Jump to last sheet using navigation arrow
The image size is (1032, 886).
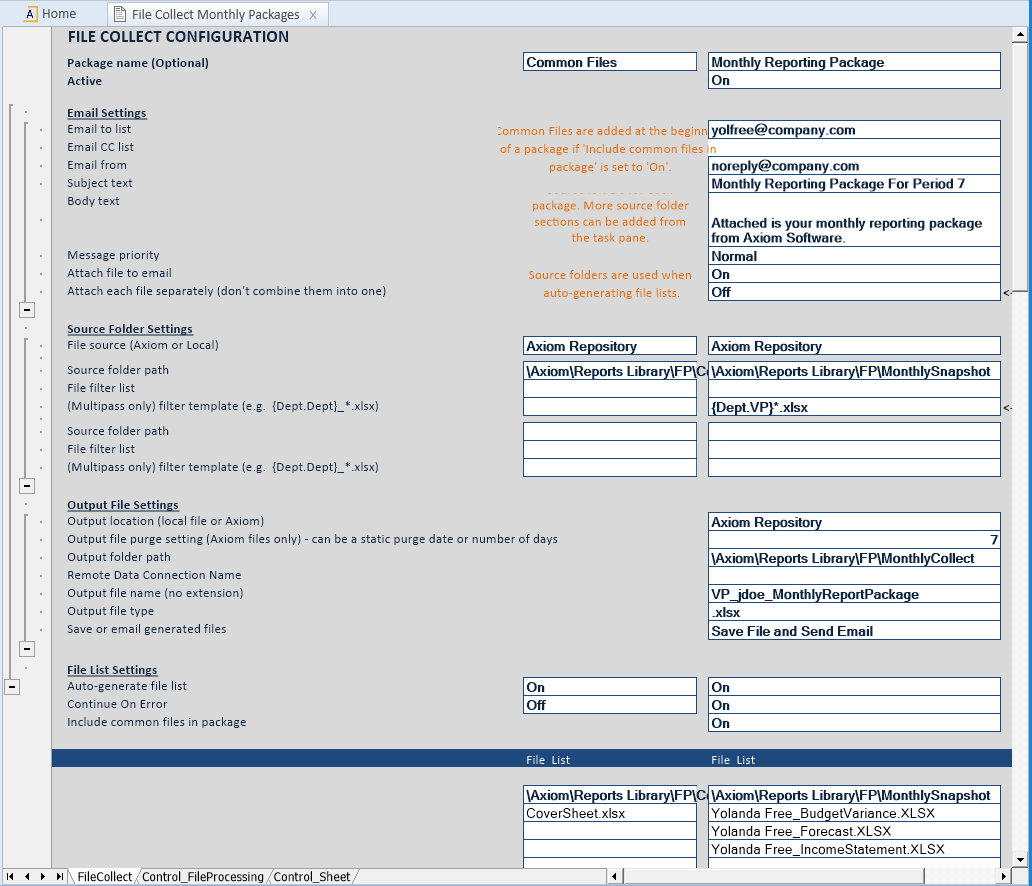click(59, 876)
